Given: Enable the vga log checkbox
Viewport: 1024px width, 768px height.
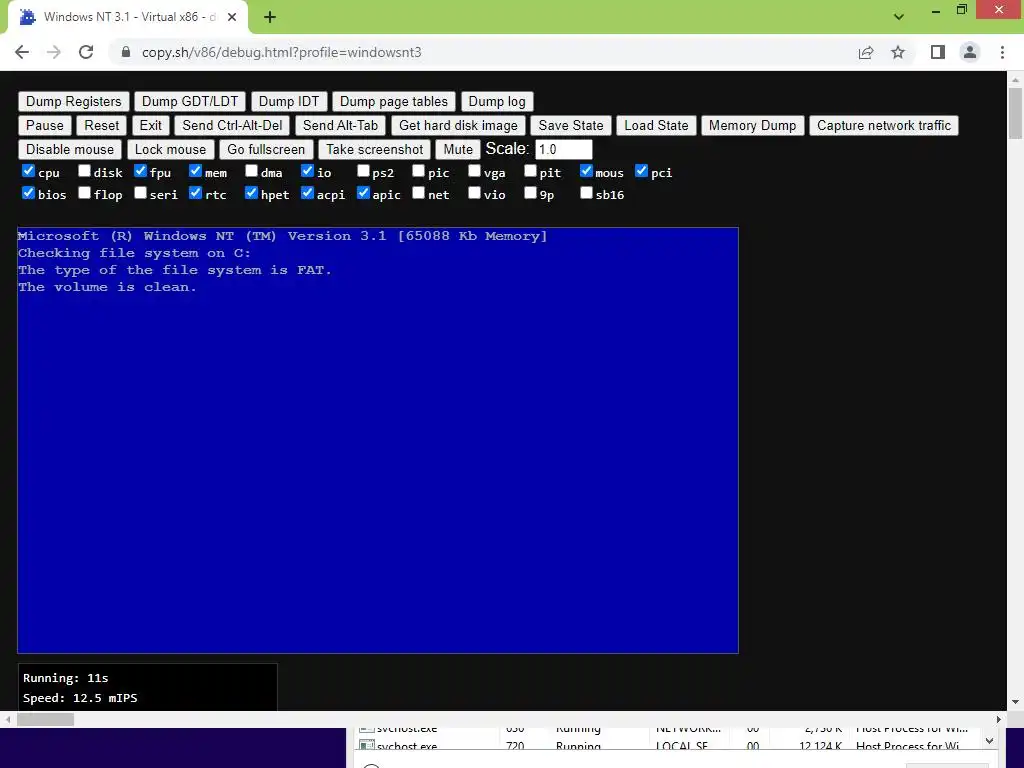Looking at the screenshot, I should 475,171.
